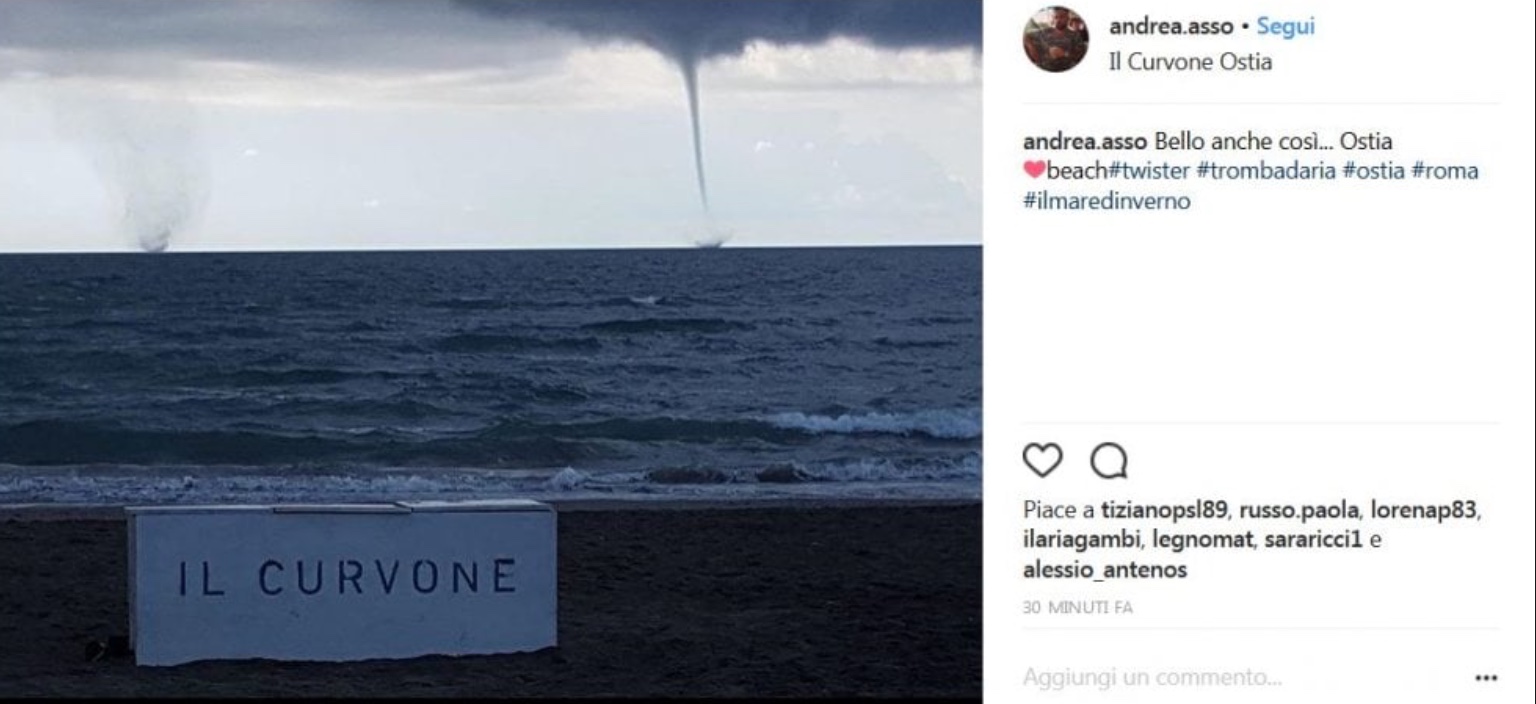The image size is (1536, 704).
Task: Like the post with the heart icon
Action: click(x=1042, y=461)
